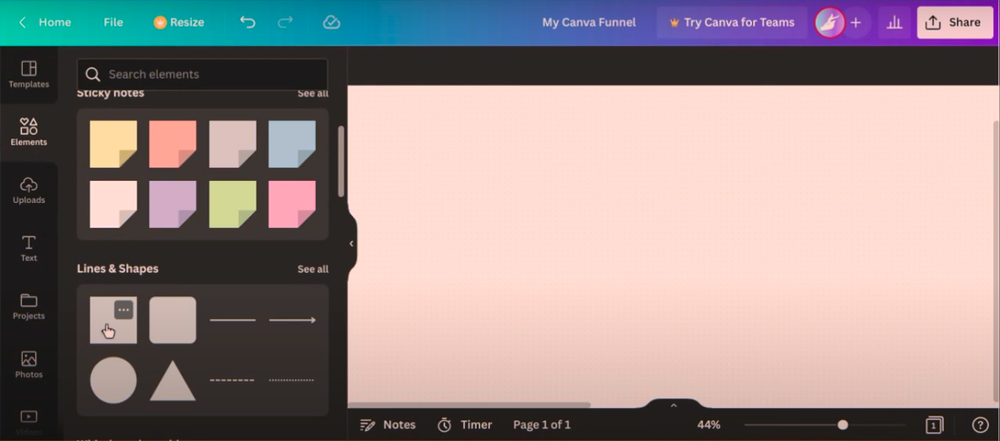Image resolution: width=1000 pixels, height=441 pixels.
Task: Click the Share button
Action: pyautogui.click(x=955, y=22)
